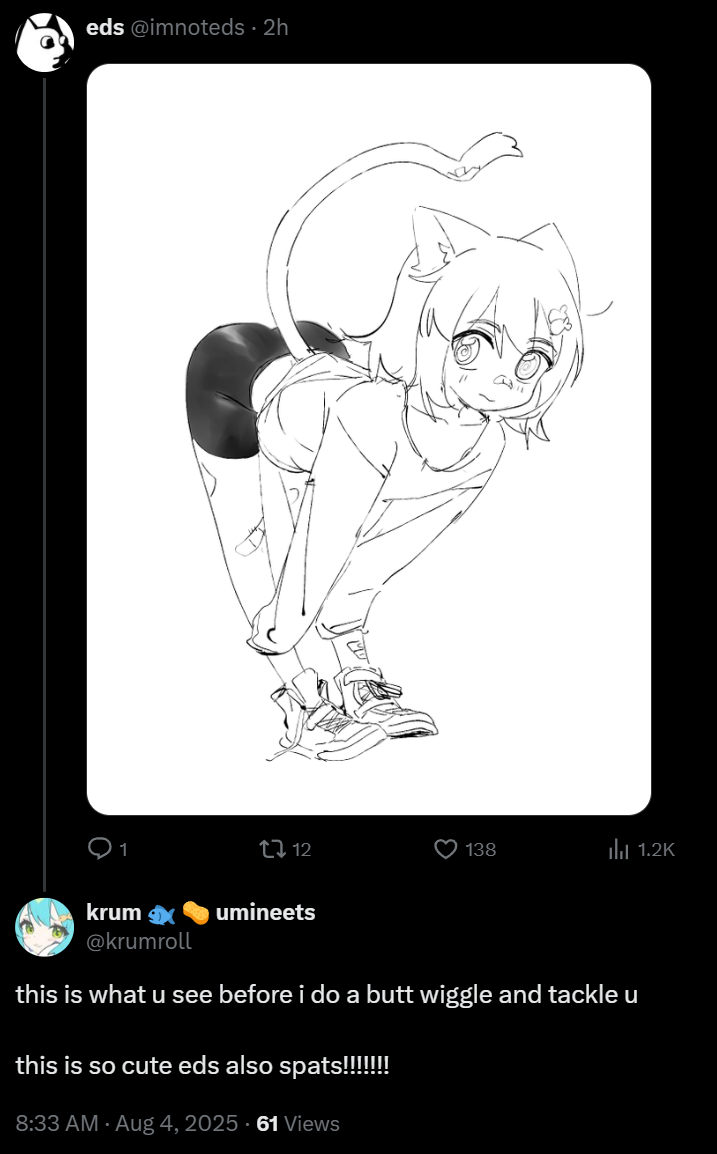The height and width of the screenshot is (1154, 717).
Task: Click the reply speech bubble icon
Action: pyautogui.click(x=99, y=849)
